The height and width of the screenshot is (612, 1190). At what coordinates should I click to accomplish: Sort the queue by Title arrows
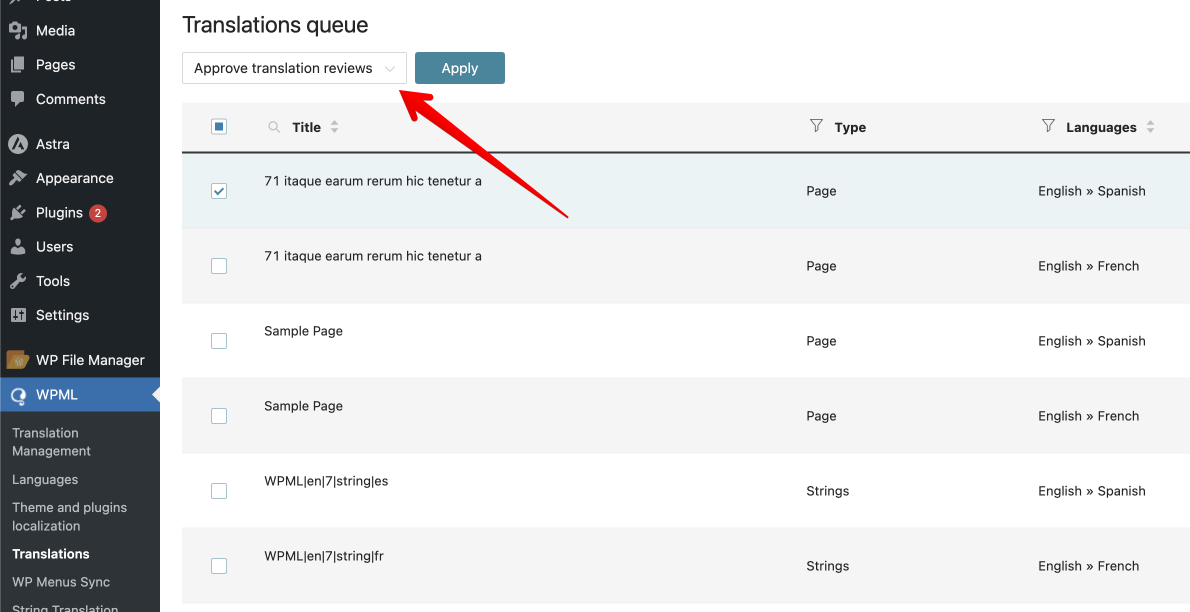click(335, 127)
